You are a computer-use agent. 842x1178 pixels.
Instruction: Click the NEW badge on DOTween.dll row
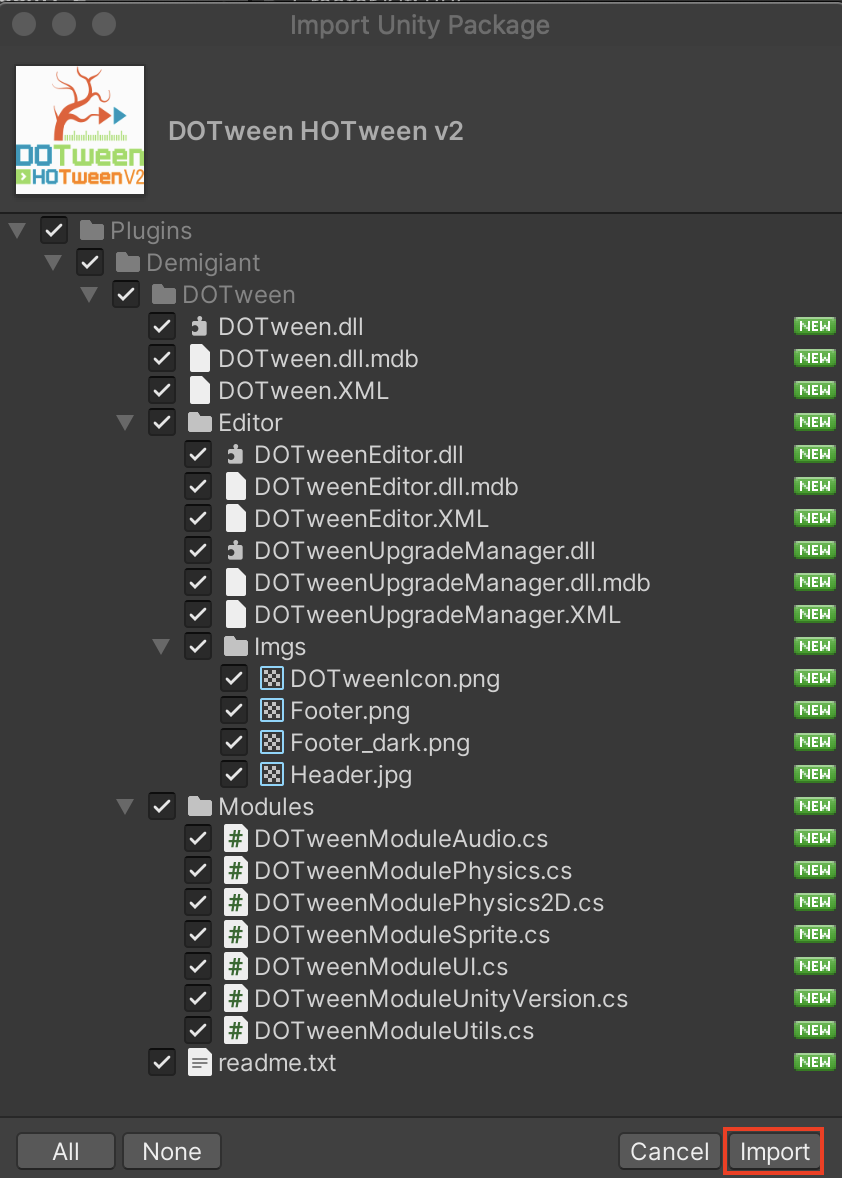coord(815,326)
